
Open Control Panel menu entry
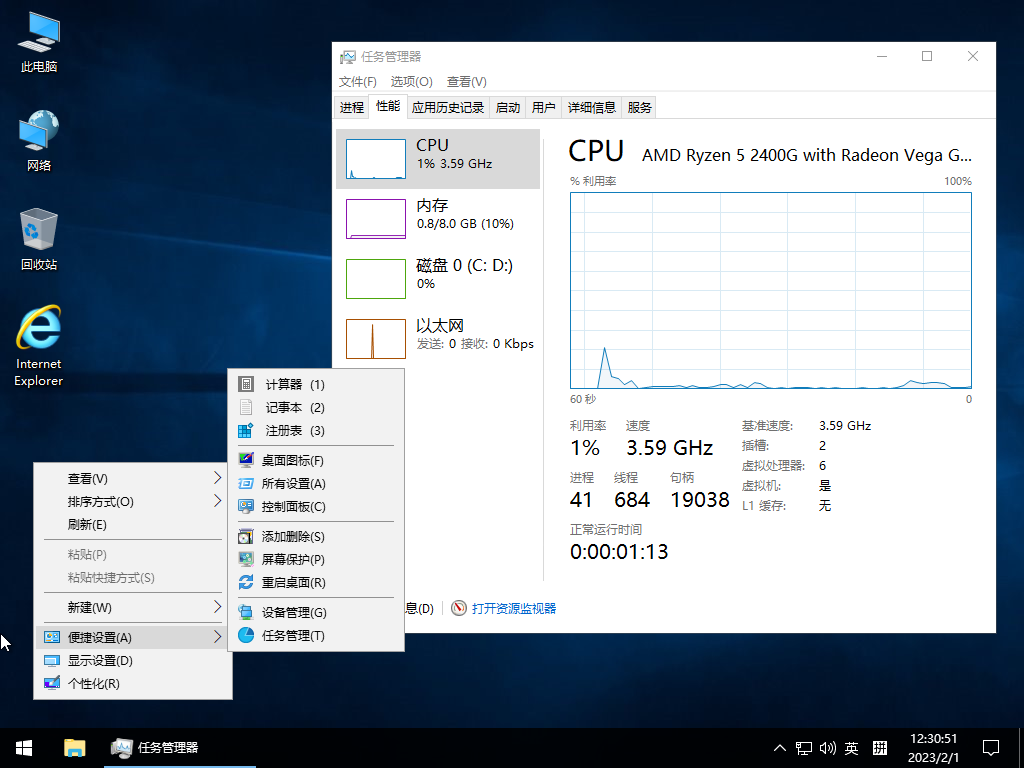[293, 507]
